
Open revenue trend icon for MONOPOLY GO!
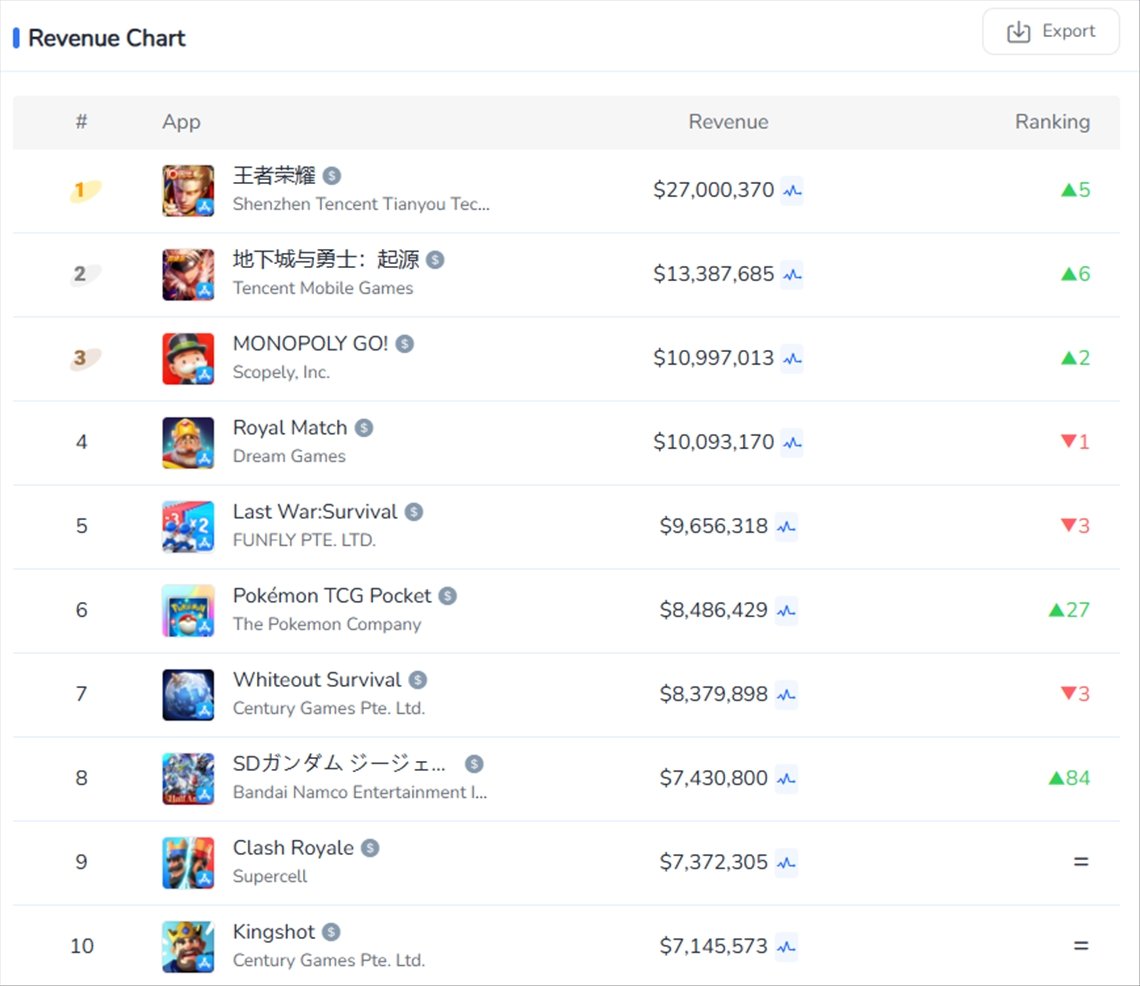coord(792,358)
